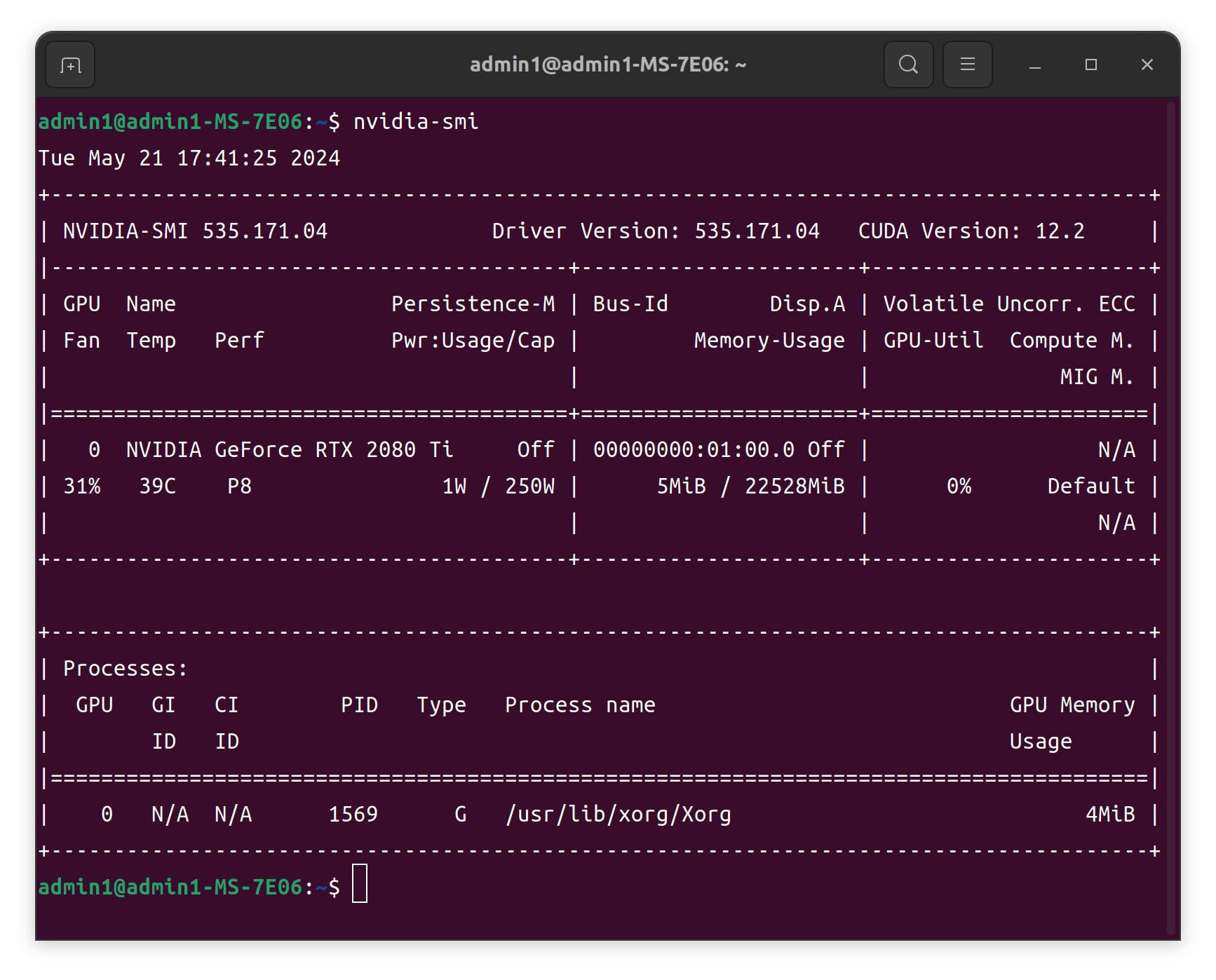
Task: Click the GPU Memory column header
Action: click(x=1072, y=705)
